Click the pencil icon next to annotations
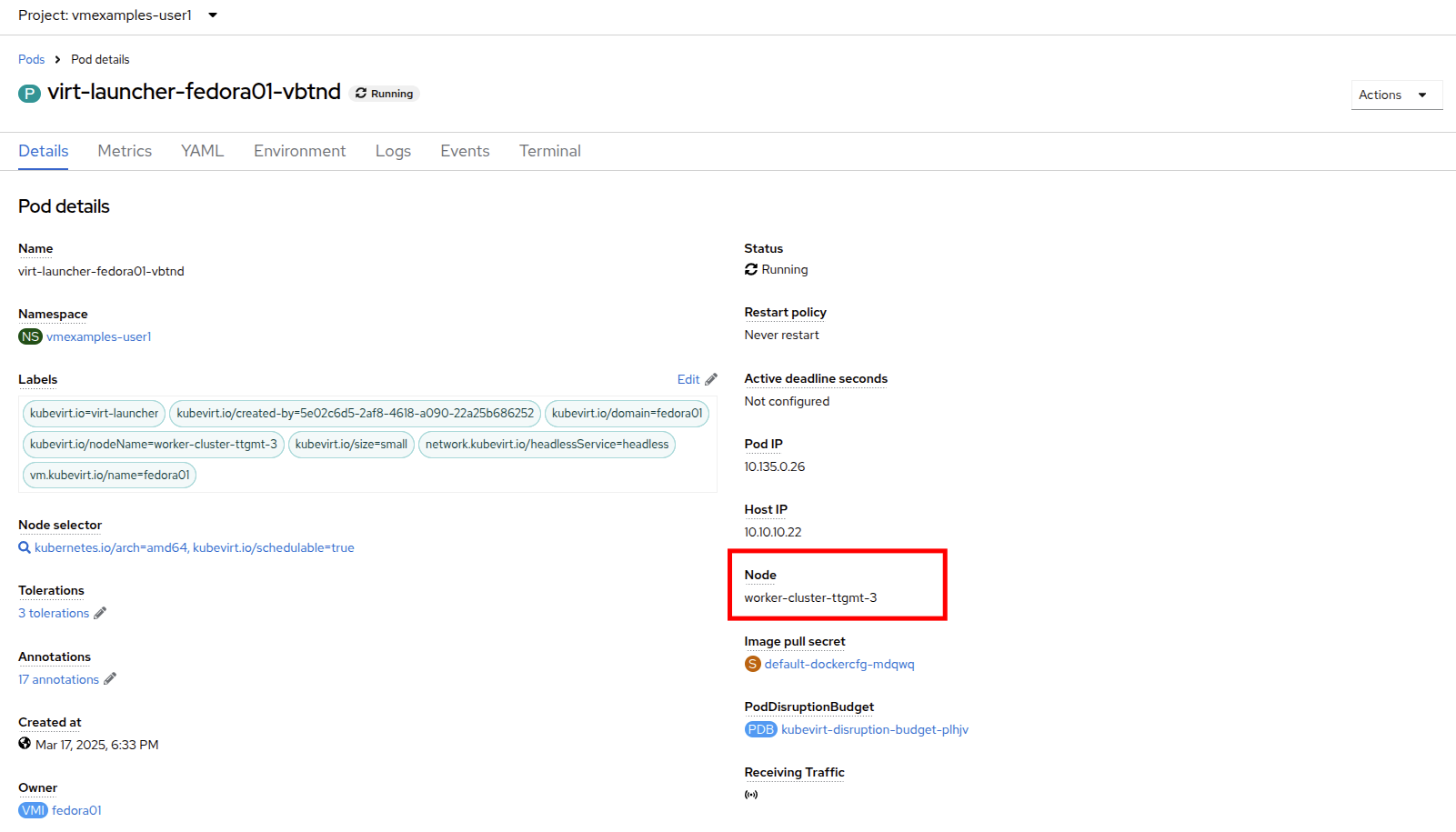The image size is (1456, 832). (x=110, y=679)
